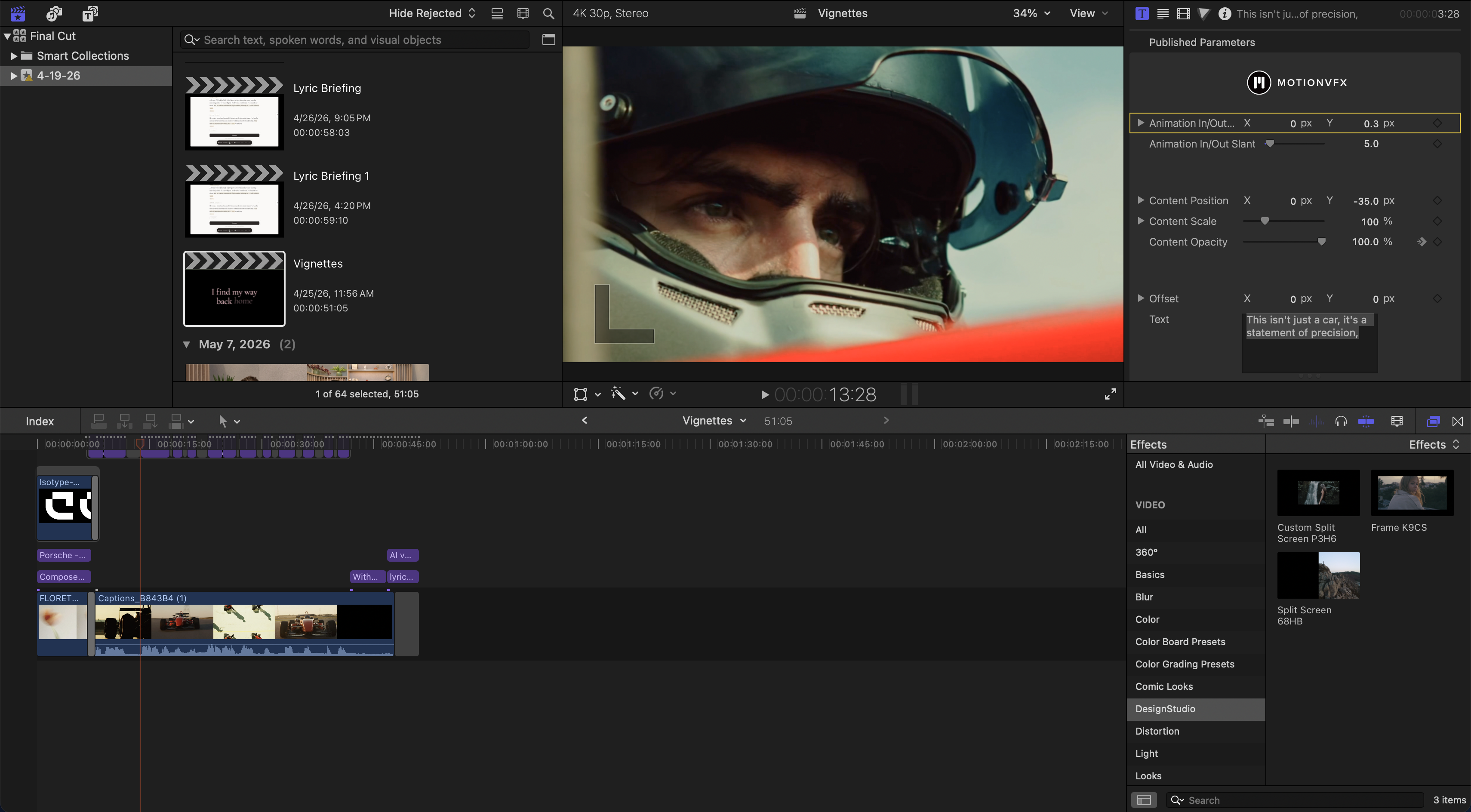Collapse the May 7, 2026 group
The height and width of the screenshot is (812, 1471).
(x=186, y=344)
